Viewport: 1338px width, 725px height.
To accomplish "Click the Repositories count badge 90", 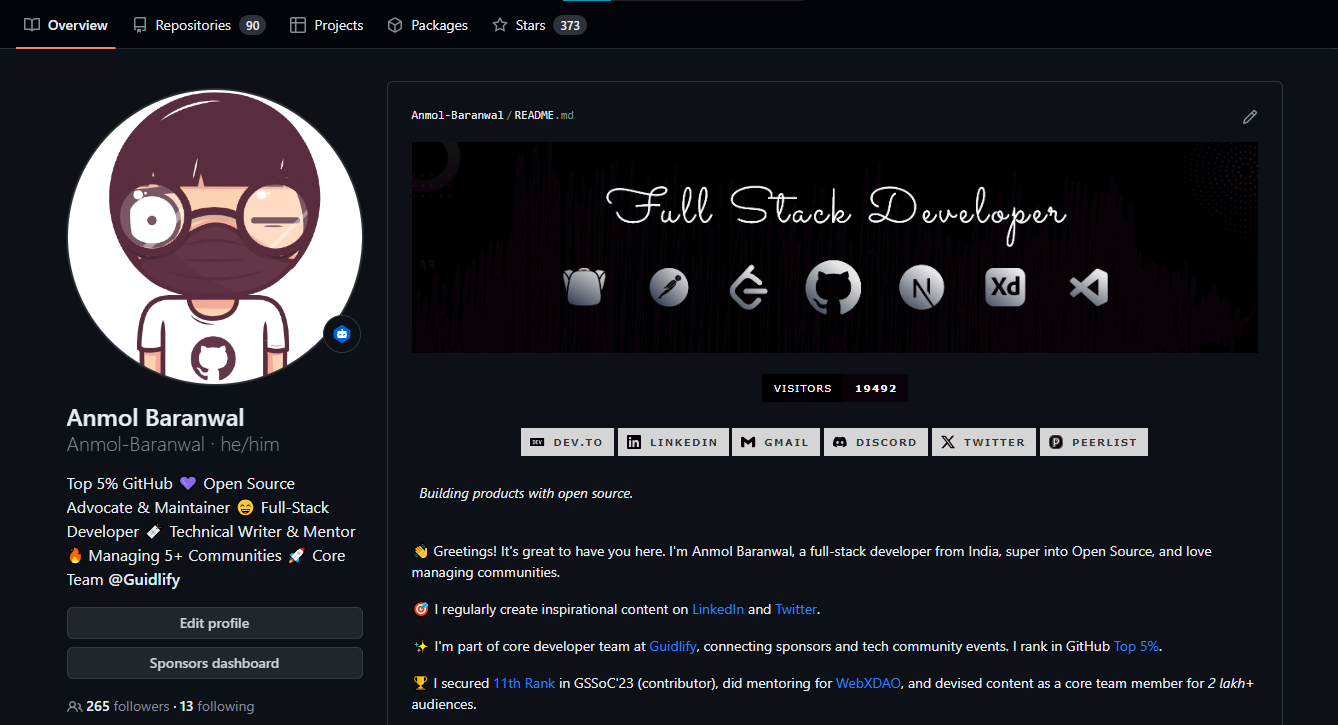I will click(x=252, y=25).
